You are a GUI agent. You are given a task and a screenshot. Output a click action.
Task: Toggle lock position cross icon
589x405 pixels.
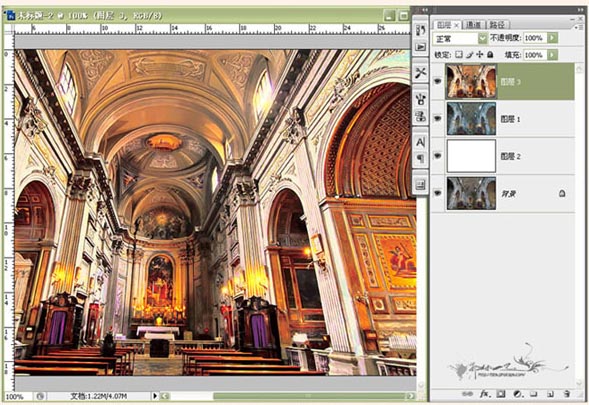pyautogui.click(x=479, y=55)
